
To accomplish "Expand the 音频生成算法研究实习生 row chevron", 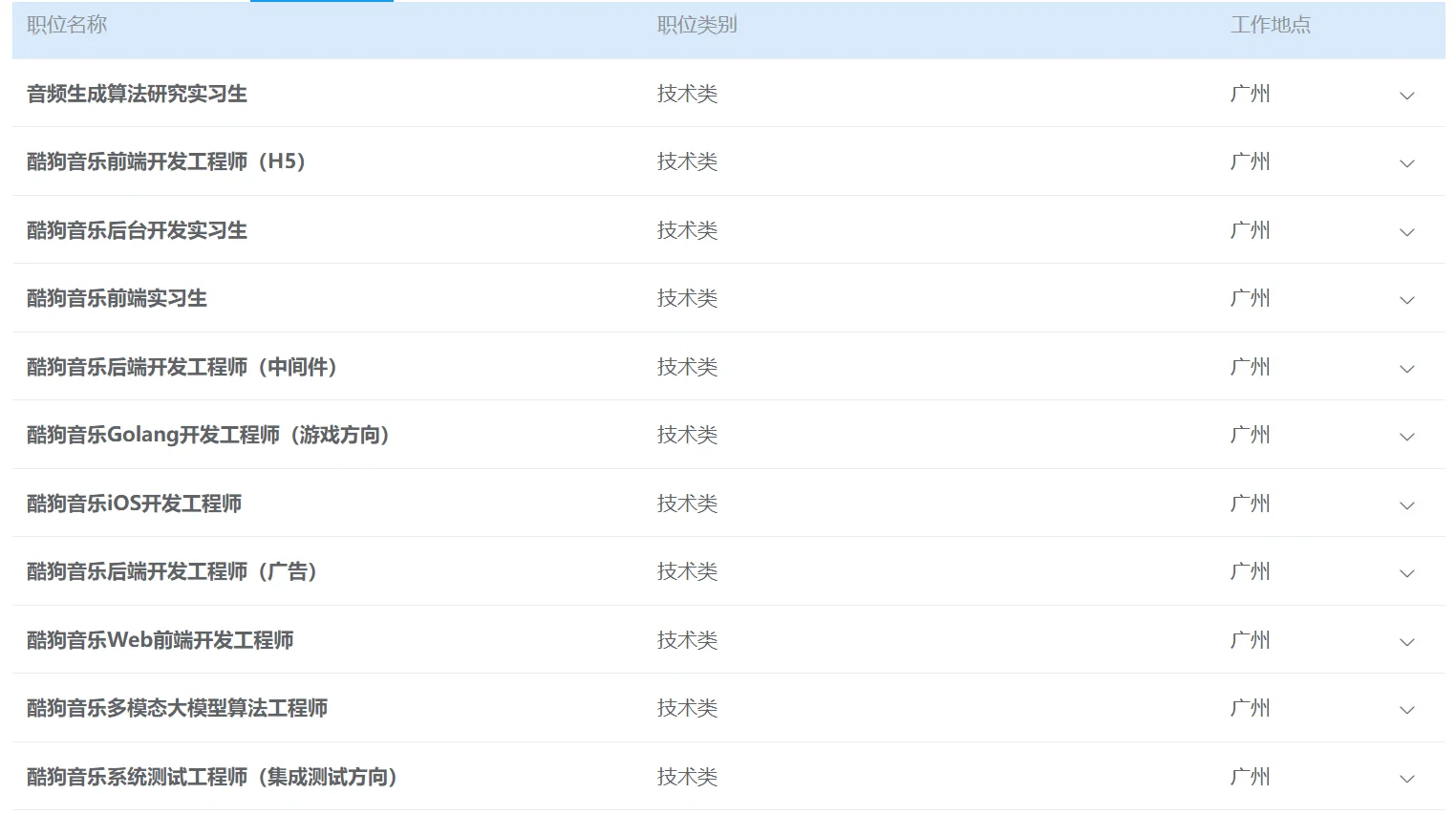I will (1406, 96).
